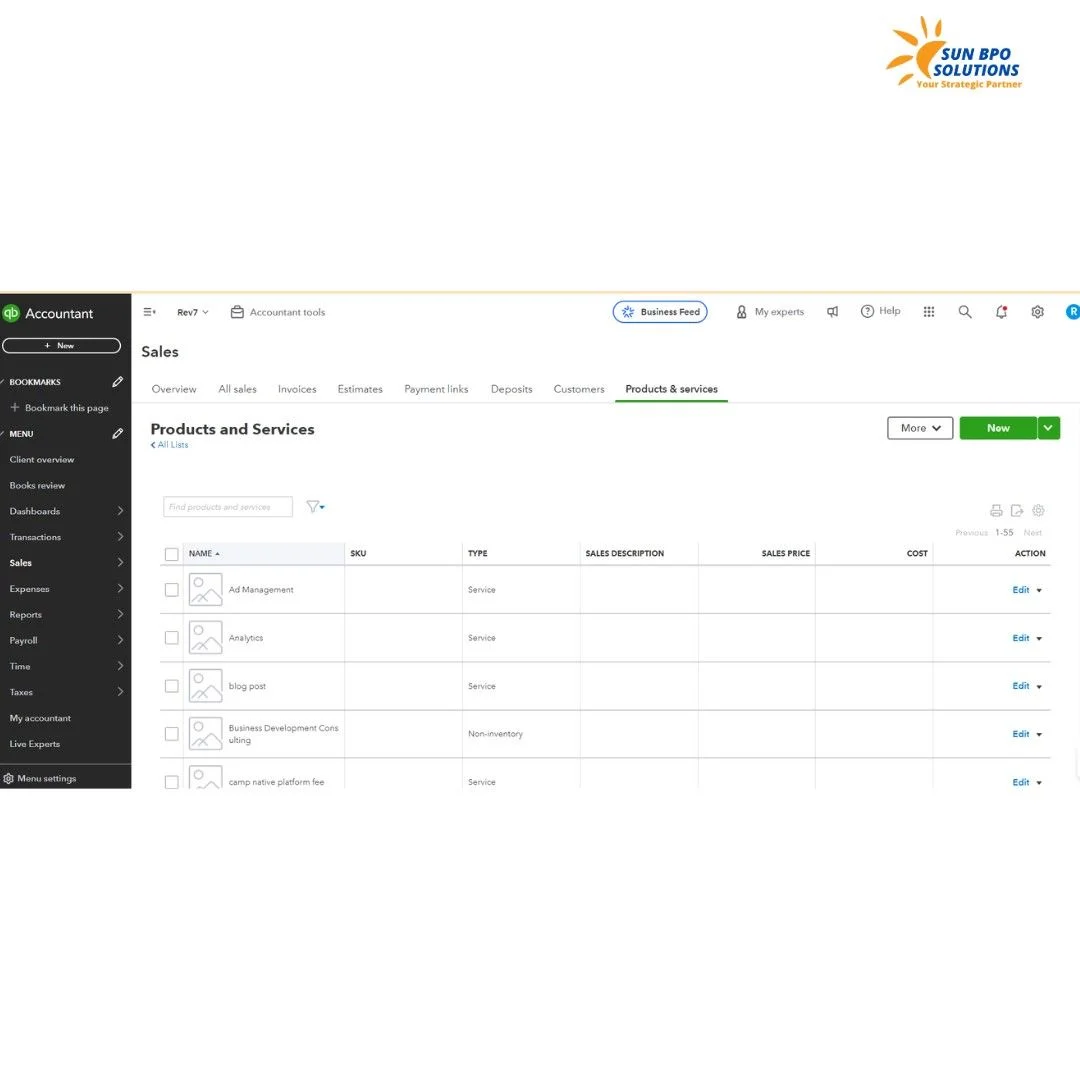Switch to the Estimates tab

click(360, 389)
